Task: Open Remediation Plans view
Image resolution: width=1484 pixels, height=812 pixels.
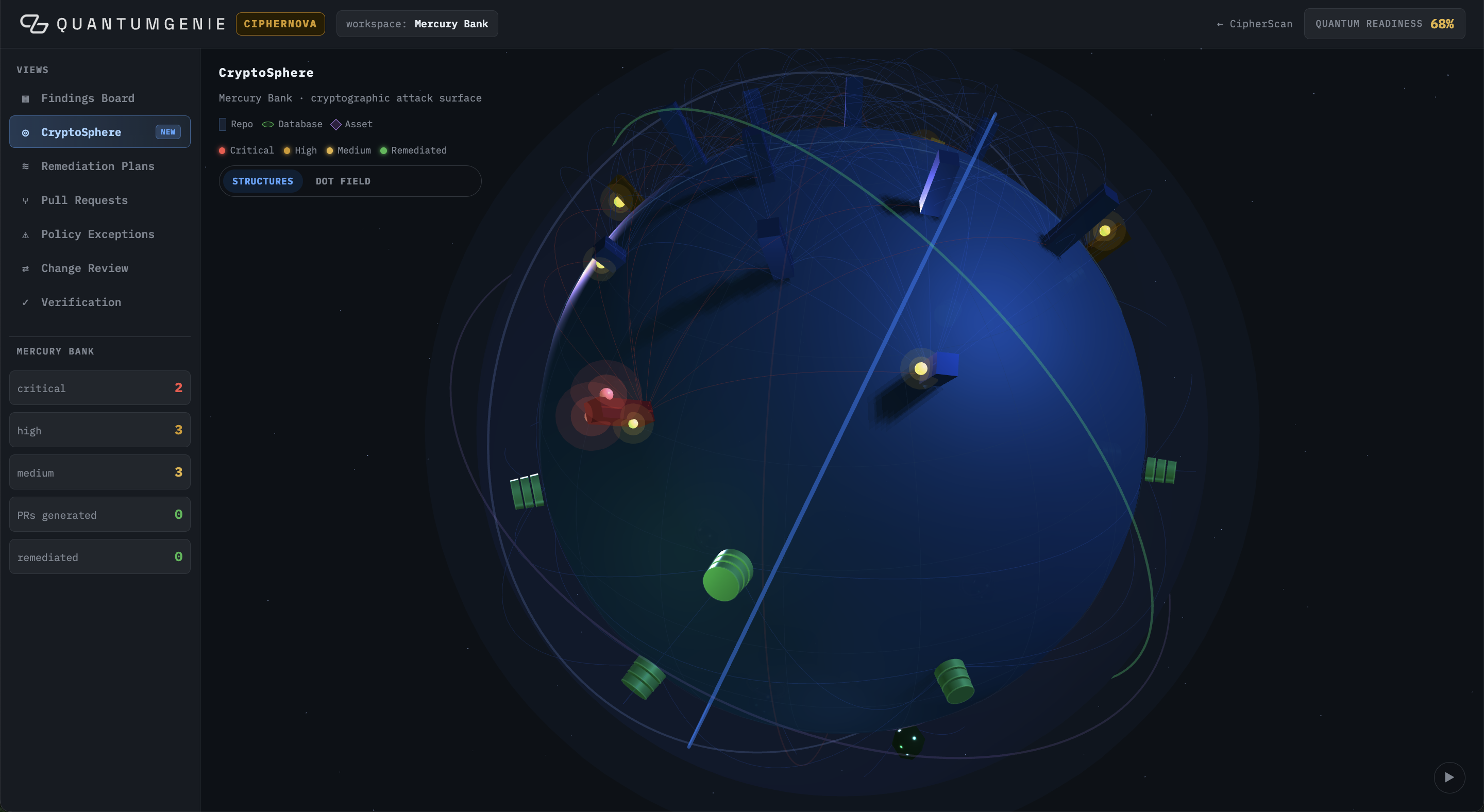Action: tap(99, 166)
